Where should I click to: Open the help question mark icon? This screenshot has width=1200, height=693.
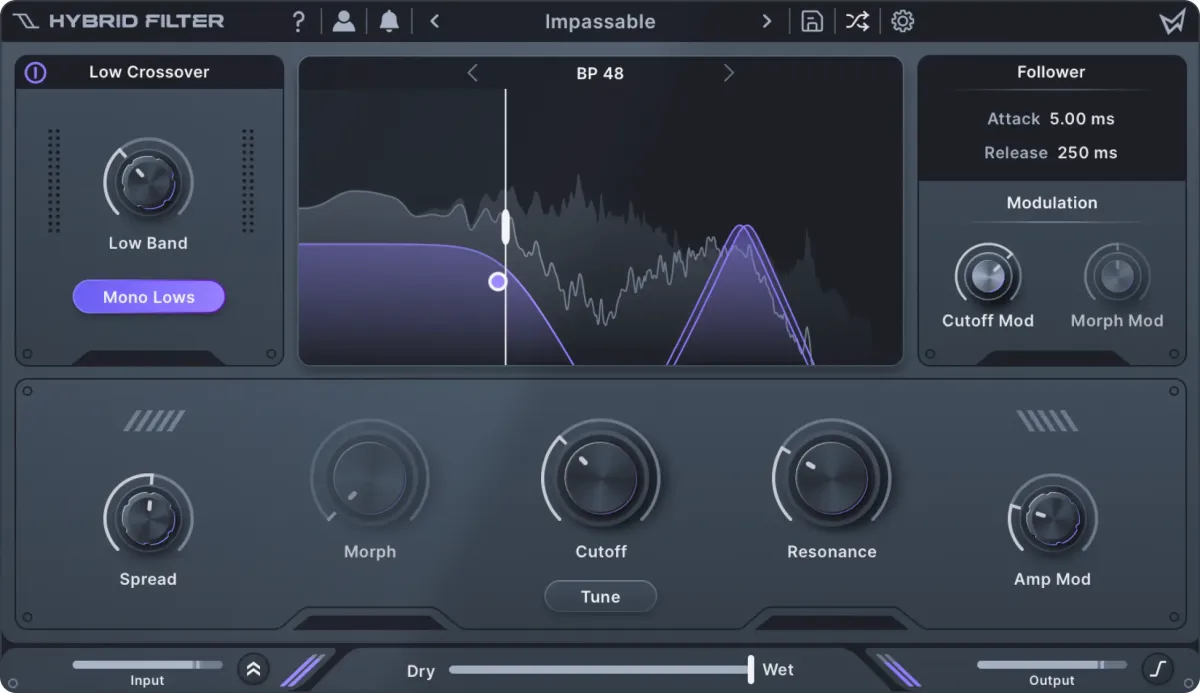pos(298,22)
